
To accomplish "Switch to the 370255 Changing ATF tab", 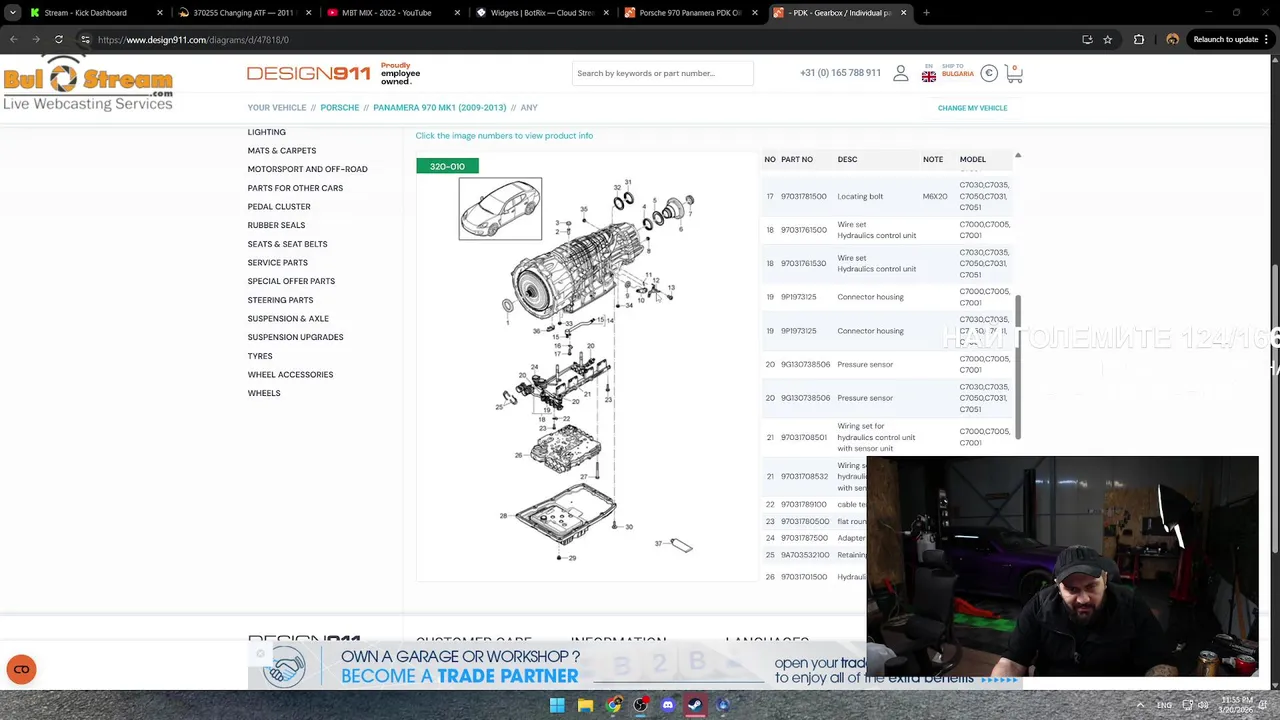I will click(244, 13).
